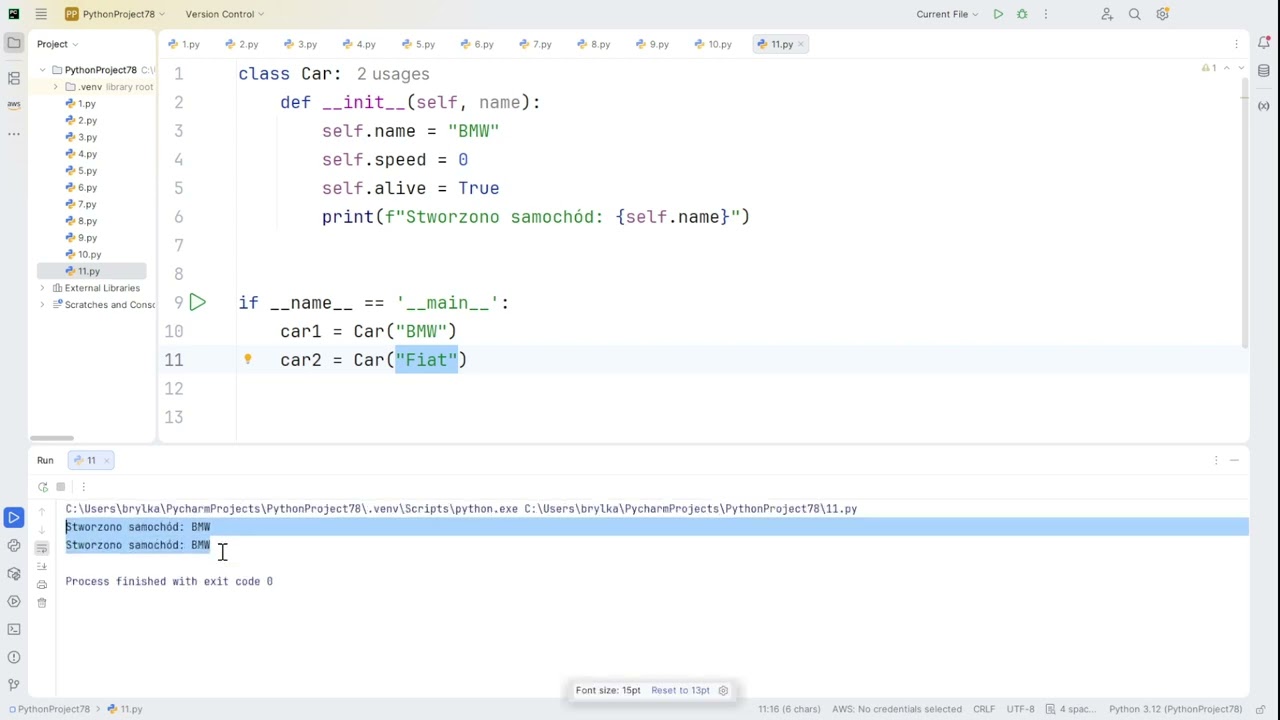This screenshot has height=720, width=1280.
Task: Open Run panel more options
Action: pyautogui.click(x=84, y=487)
